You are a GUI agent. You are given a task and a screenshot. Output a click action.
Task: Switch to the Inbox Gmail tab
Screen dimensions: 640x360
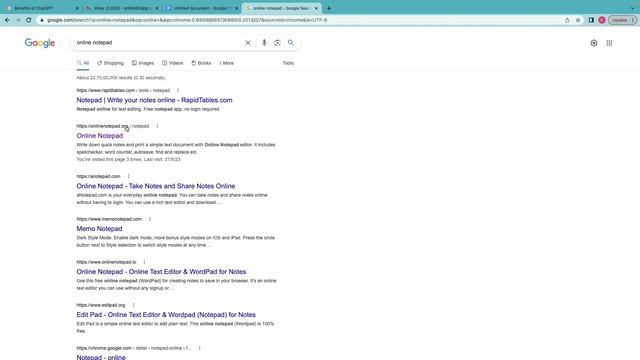[122, 8]
